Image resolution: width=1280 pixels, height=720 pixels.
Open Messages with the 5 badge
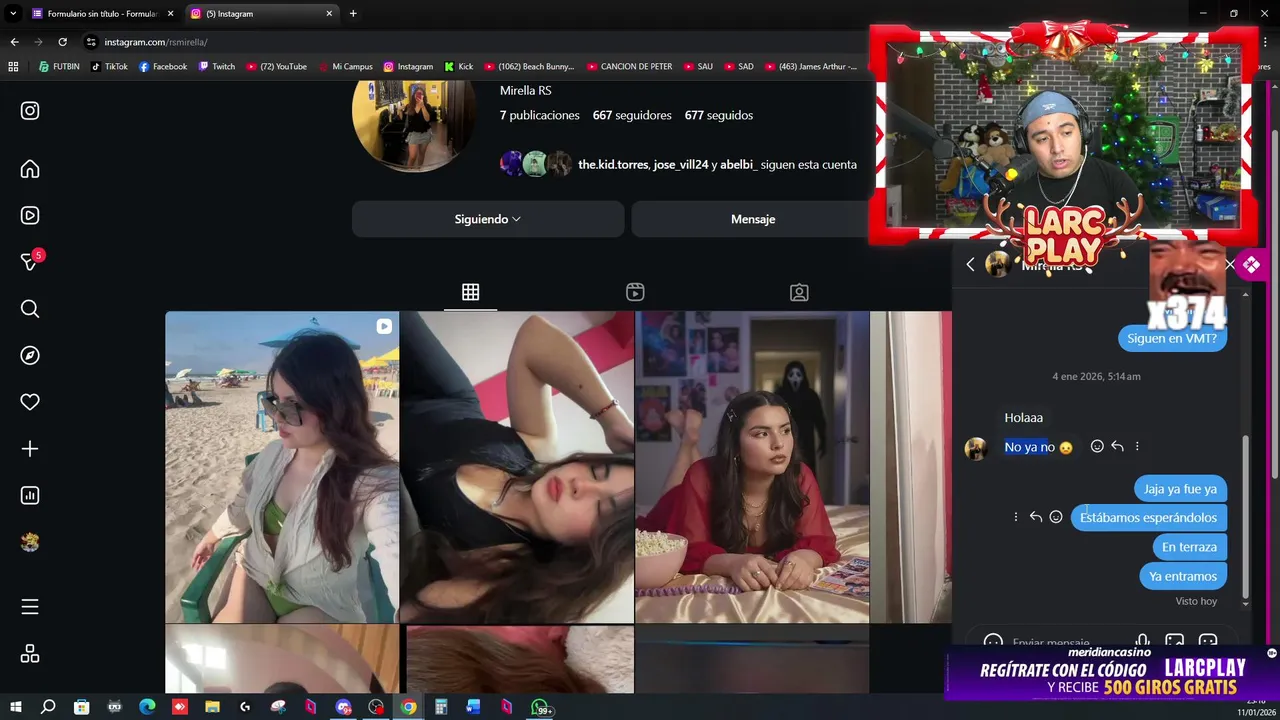tap(31, 261)
